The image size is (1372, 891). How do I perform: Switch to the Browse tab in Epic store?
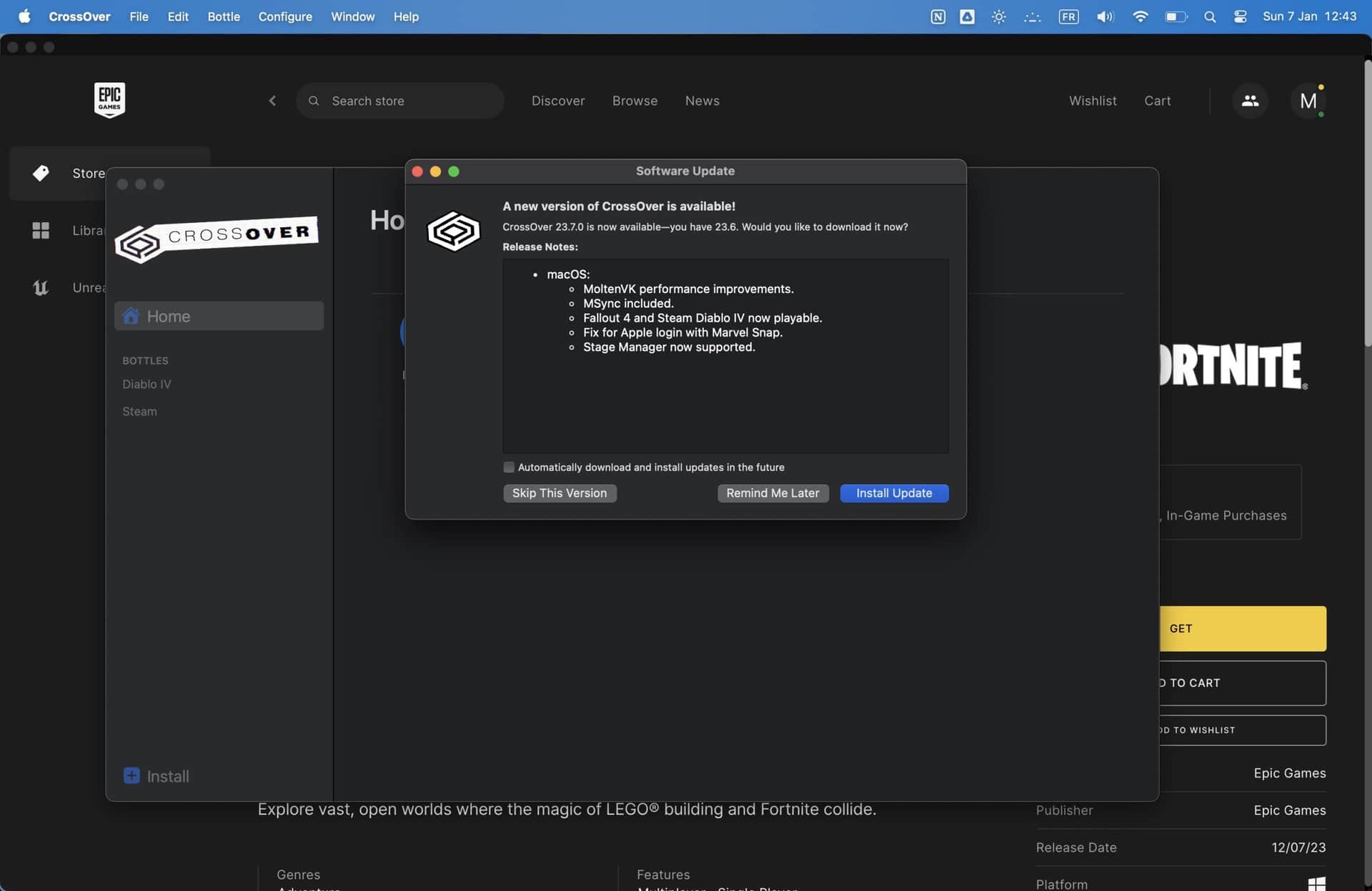635,101
